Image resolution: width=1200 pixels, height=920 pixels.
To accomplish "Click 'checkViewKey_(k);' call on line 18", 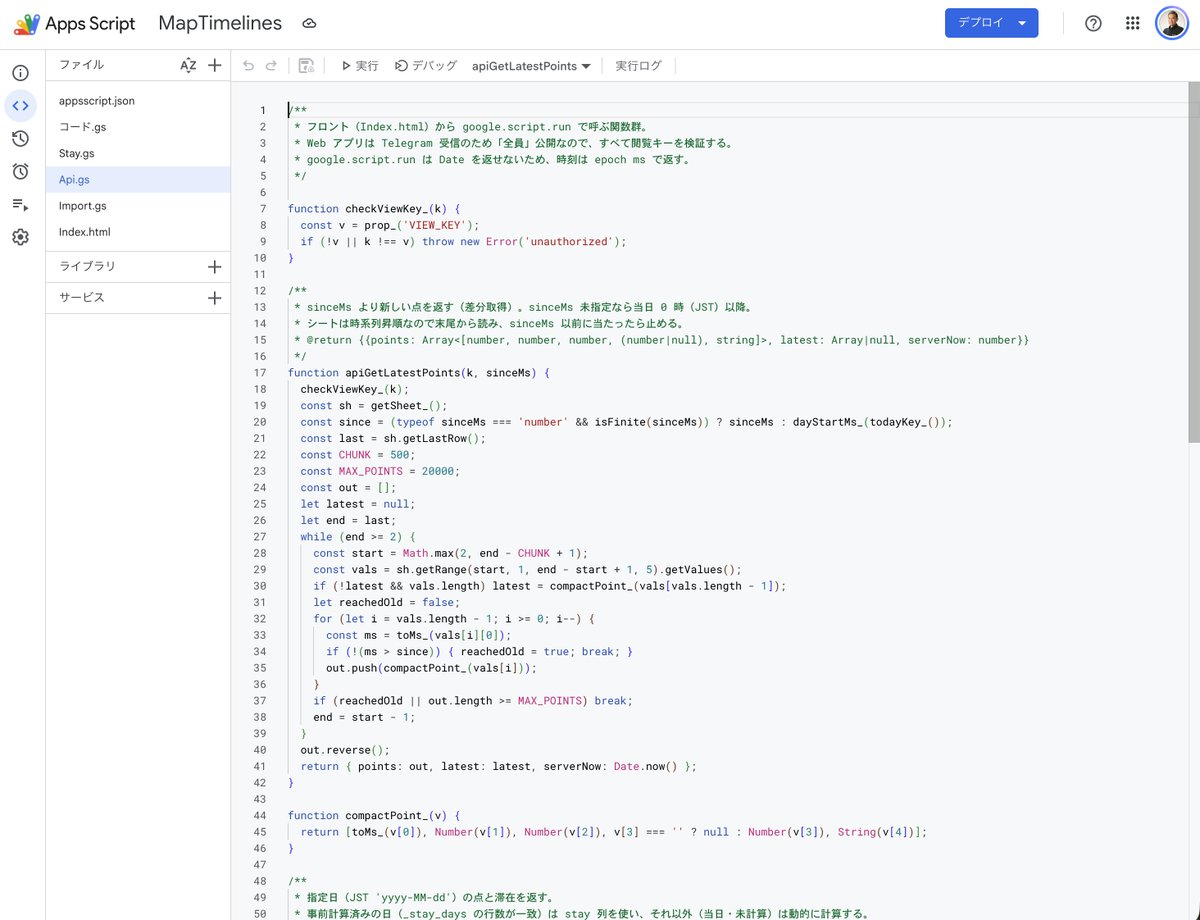I will (x=354, y=389).
